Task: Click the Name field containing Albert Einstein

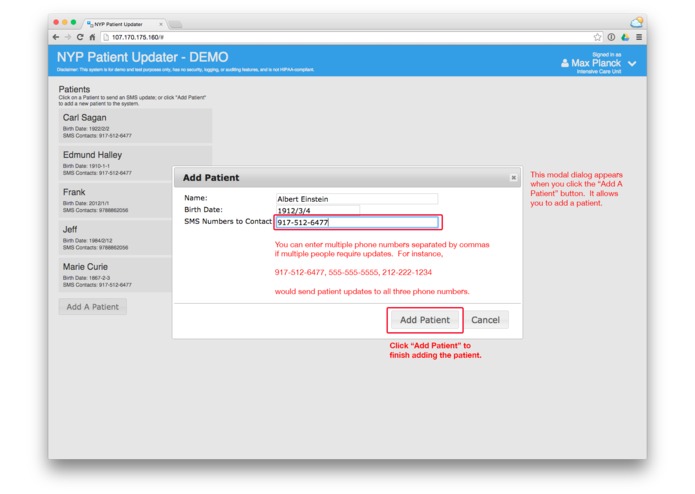Action: pos(357,199)
